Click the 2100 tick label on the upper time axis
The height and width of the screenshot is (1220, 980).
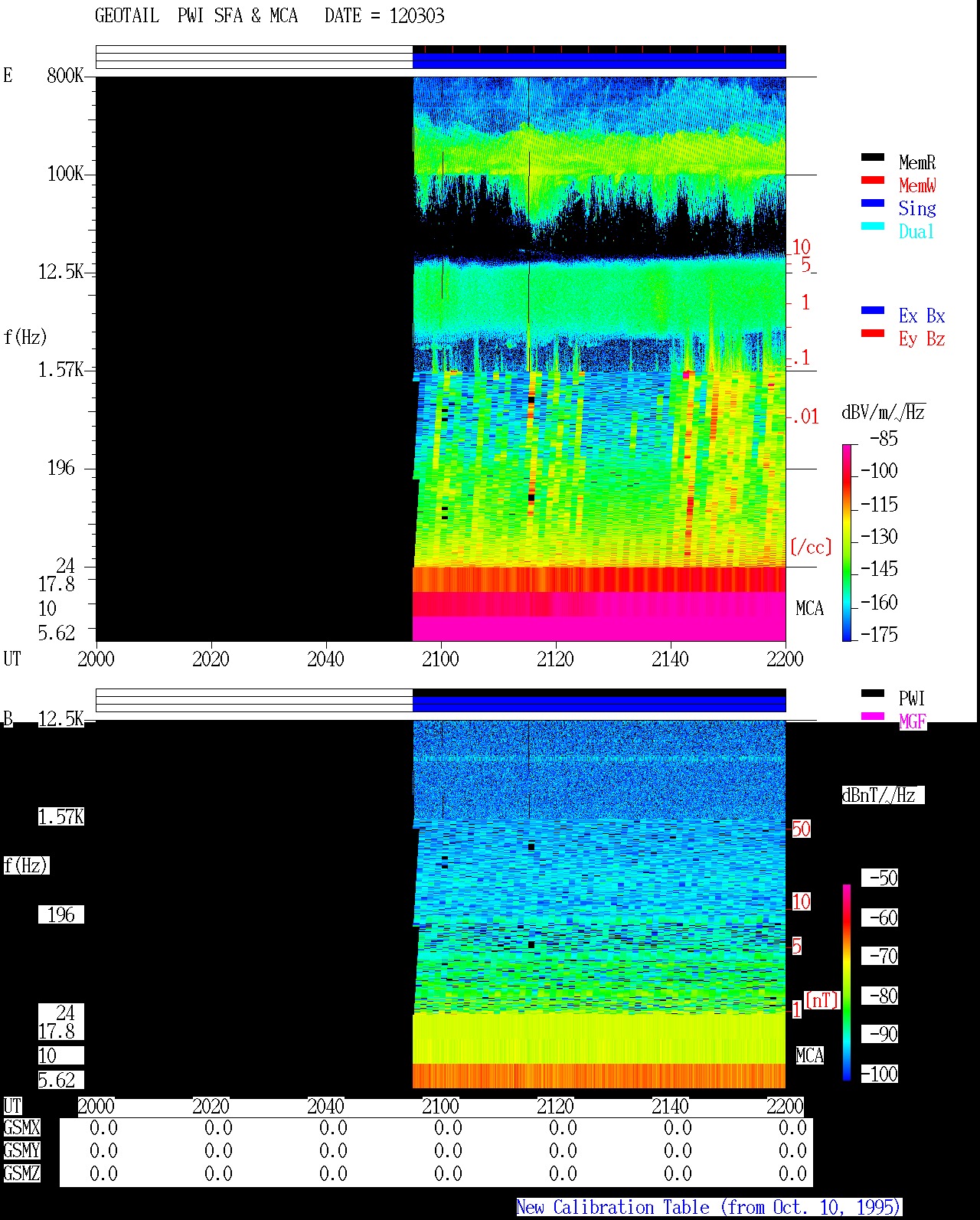(440, 659)
